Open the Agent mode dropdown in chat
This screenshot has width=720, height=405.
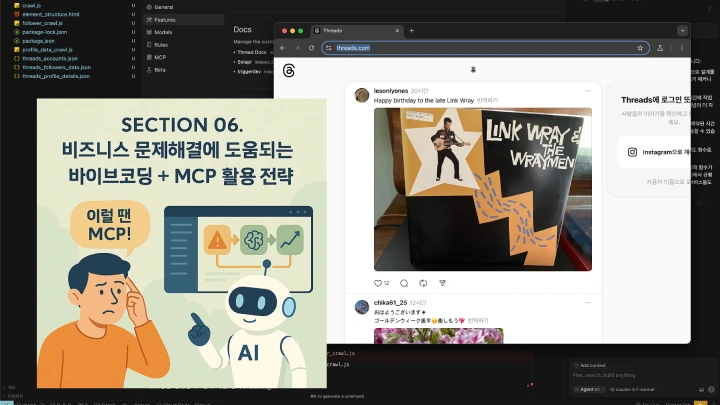[589, 389]
